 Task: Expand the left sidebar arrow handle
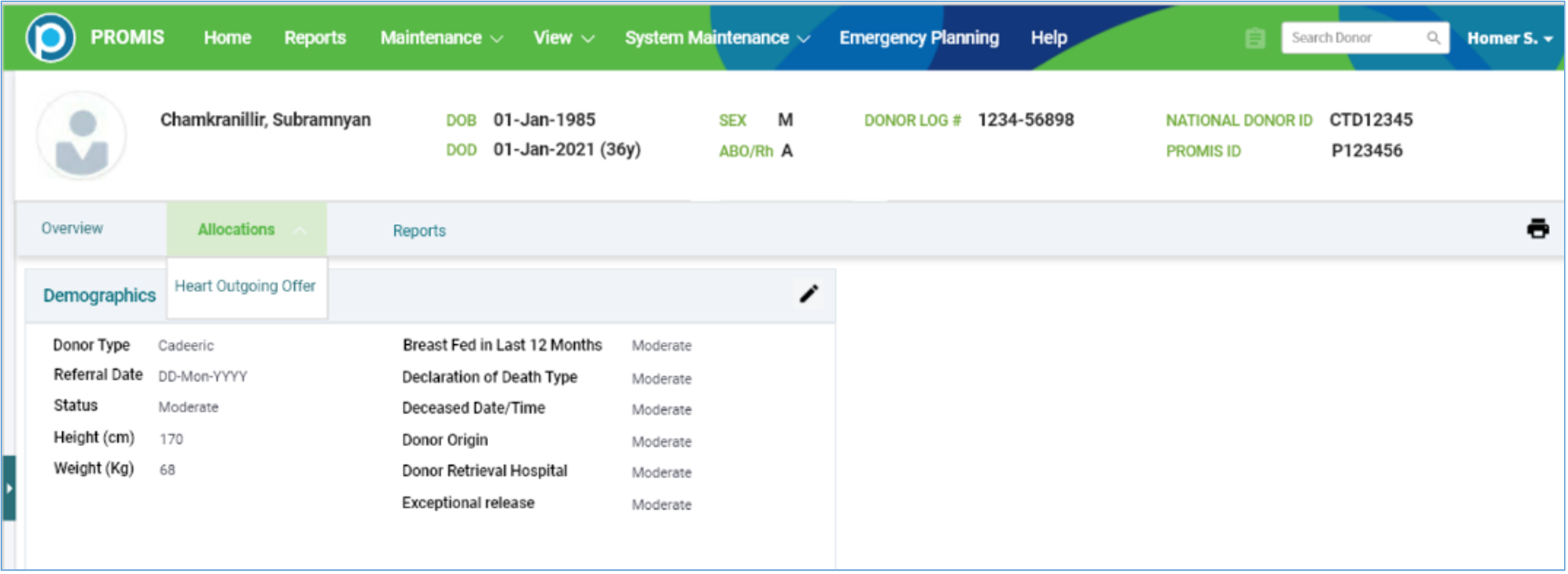[x=9, y=487]
